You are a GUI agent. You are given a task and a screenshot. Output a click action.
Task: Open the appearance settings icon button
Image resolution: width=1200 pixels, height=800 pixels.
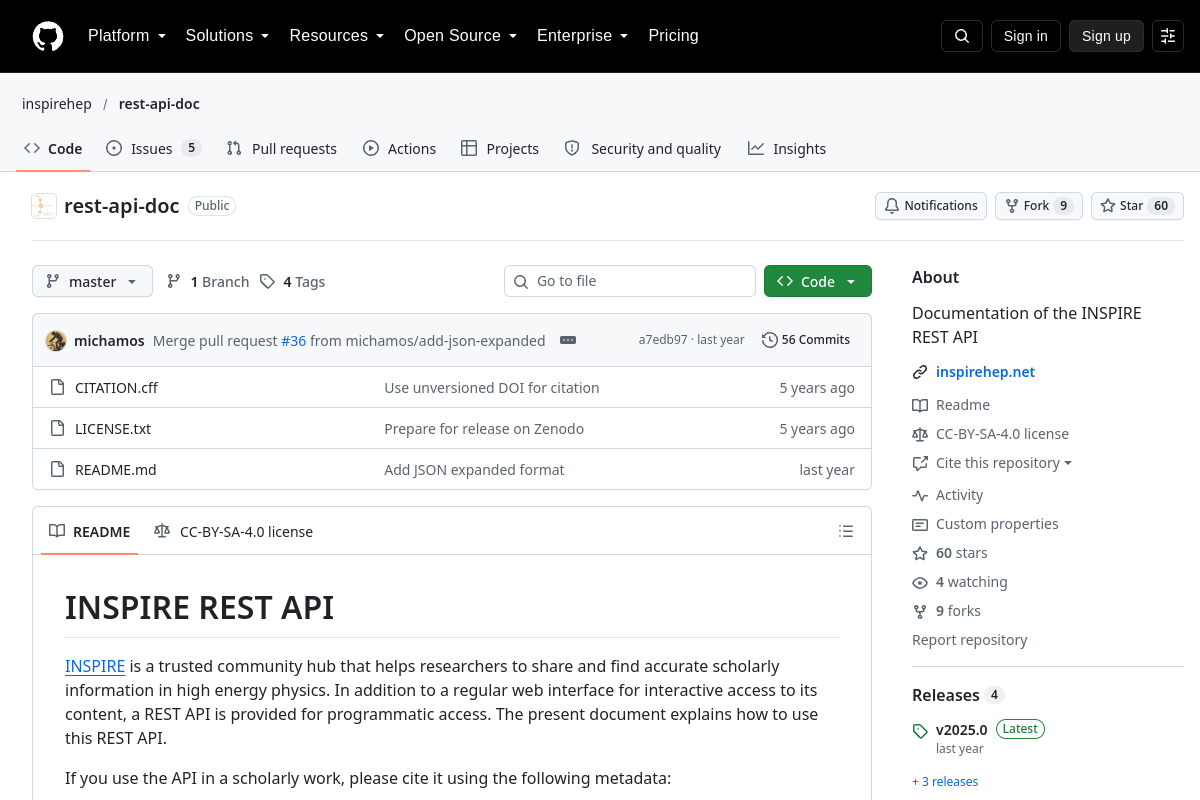[x=1168, y=36]
